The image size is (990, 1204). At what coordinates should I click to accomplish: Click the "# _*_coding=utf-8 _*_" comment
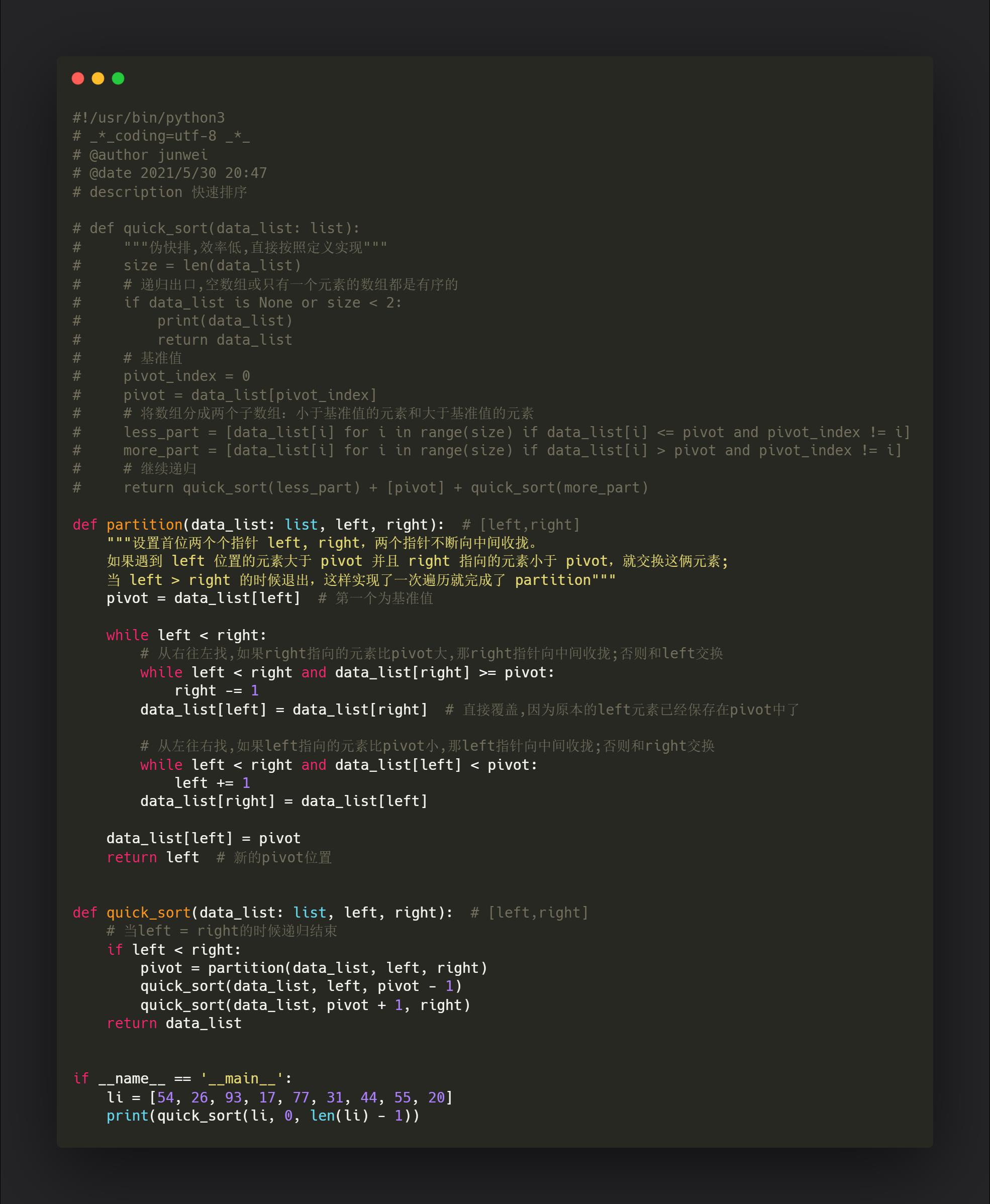[161, 136]
